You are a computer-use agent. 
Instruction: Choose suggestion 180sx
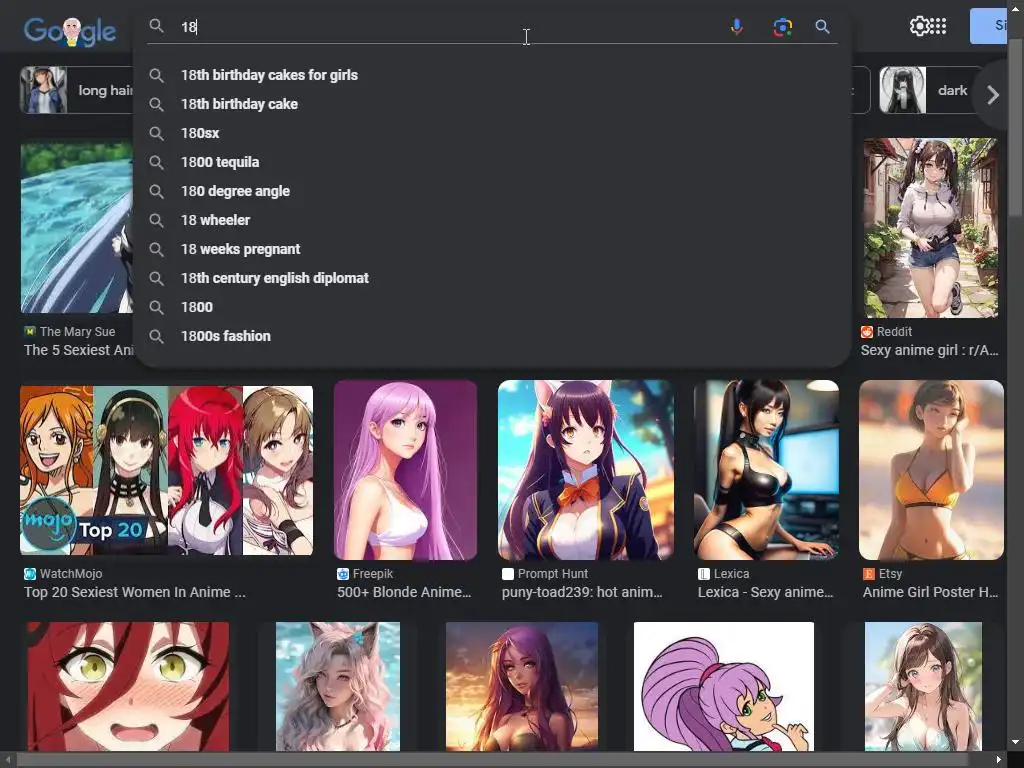pyautogui.click(x=492, y=133)
